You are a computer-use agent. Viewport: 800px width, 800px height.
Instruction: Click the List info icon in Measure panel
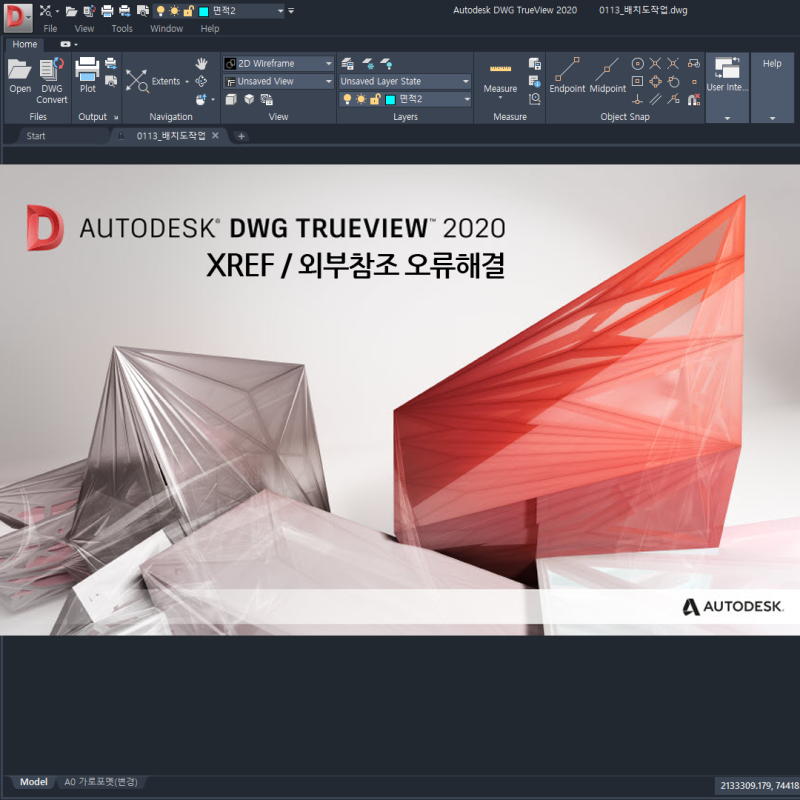point(535,81)
